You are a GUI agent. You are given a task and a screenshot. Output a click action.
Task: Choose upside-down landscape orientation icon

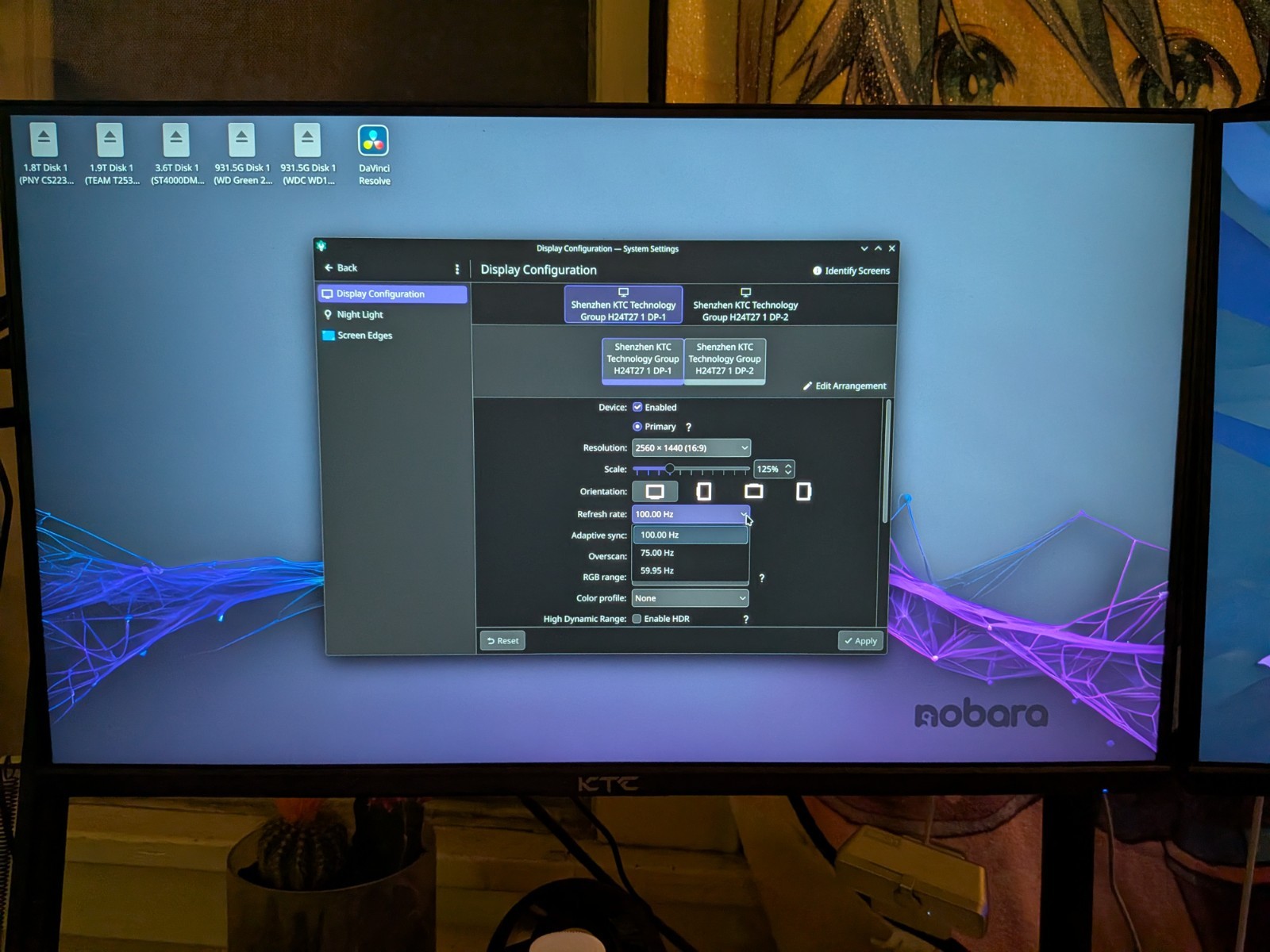click(753, 491)
